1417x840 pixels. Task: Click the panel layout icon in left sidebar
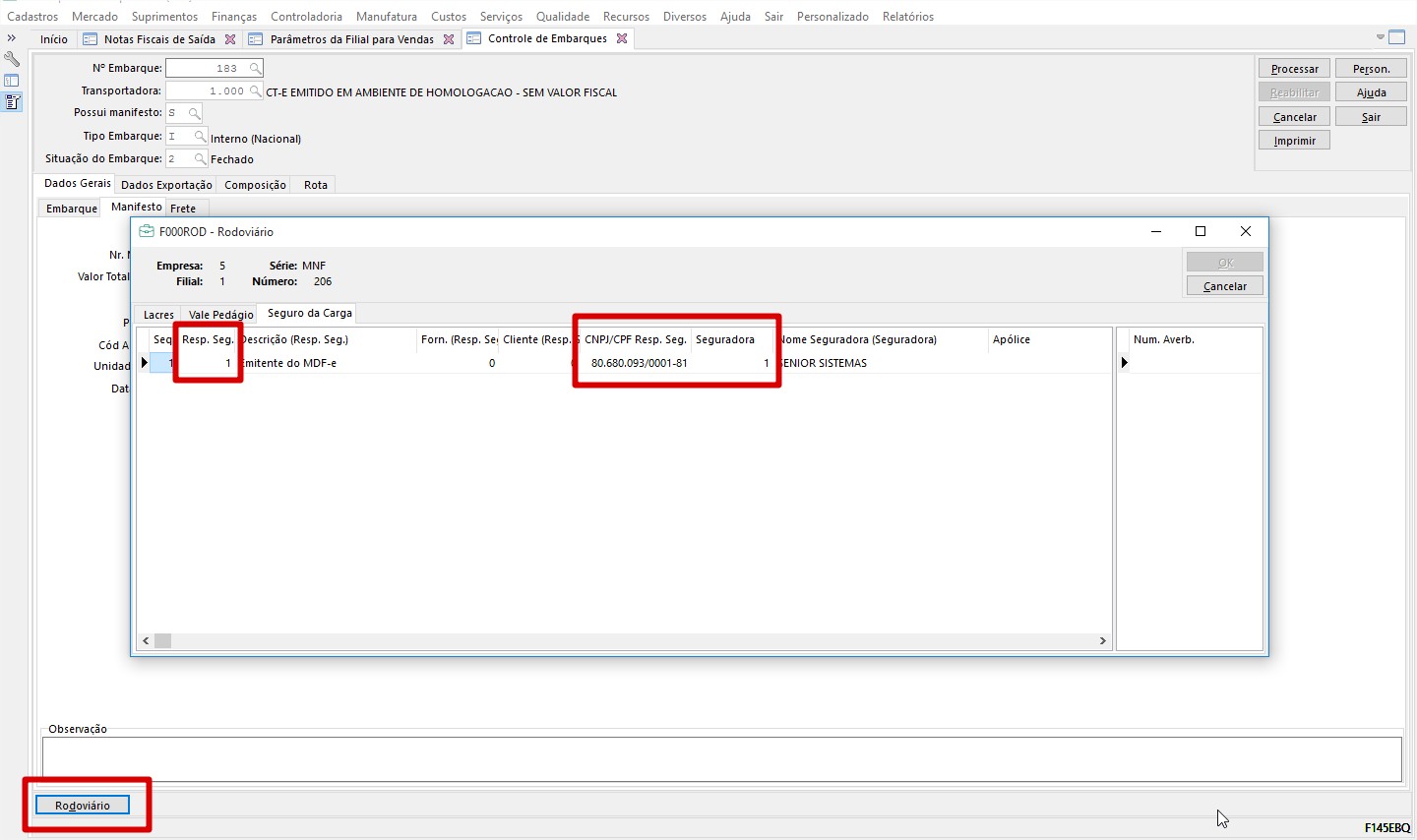(x=12, y=81)
